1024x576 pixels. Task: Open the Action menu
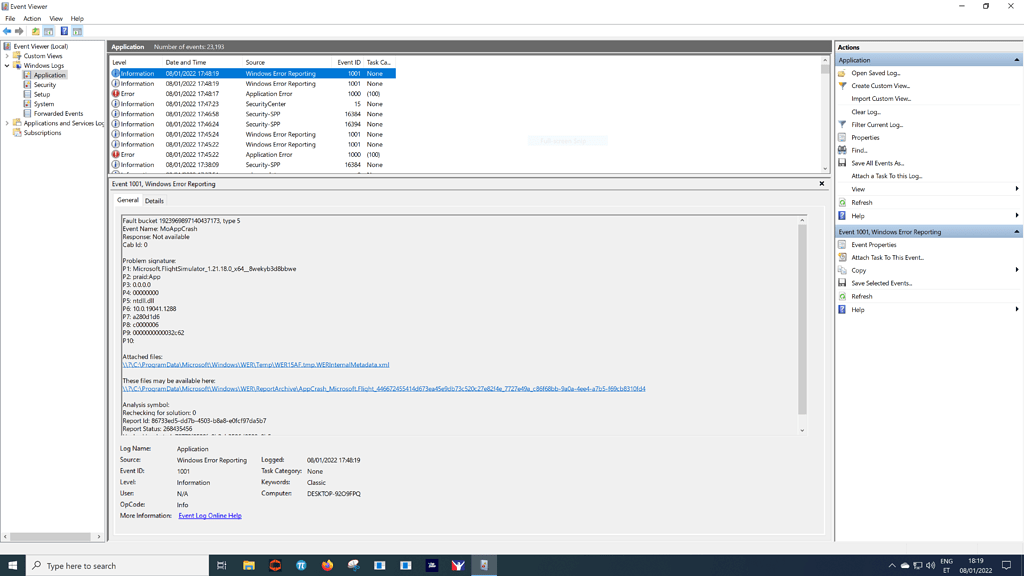pyautogui.click(x=32, y=18)
